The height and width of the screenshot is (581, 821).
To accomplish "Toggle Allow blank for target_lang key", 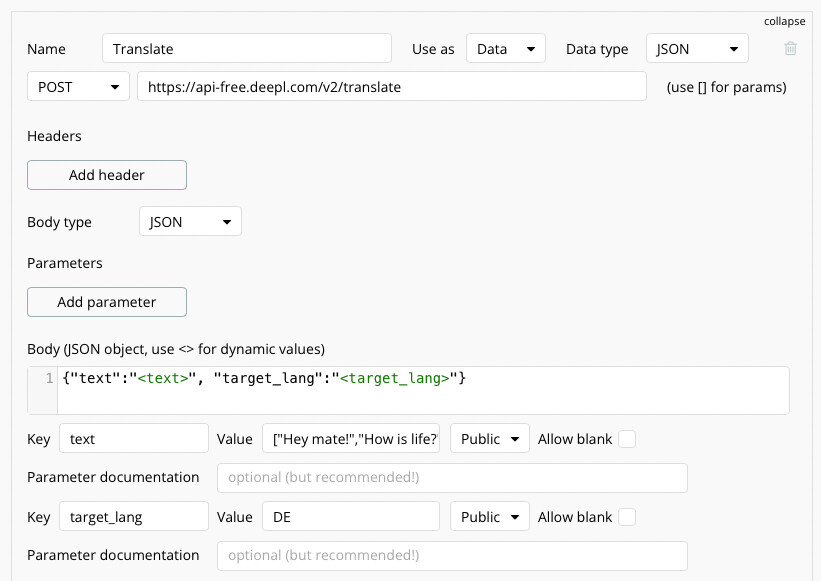I will point(627,517).
